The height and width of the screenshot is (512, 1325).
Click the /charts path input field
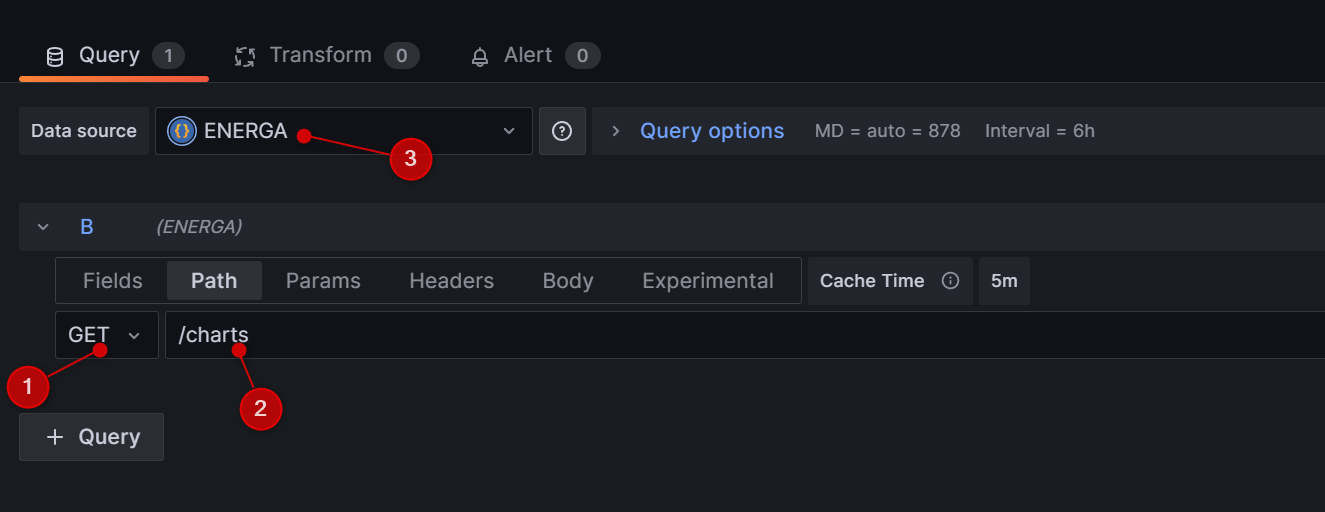point(700,335)
